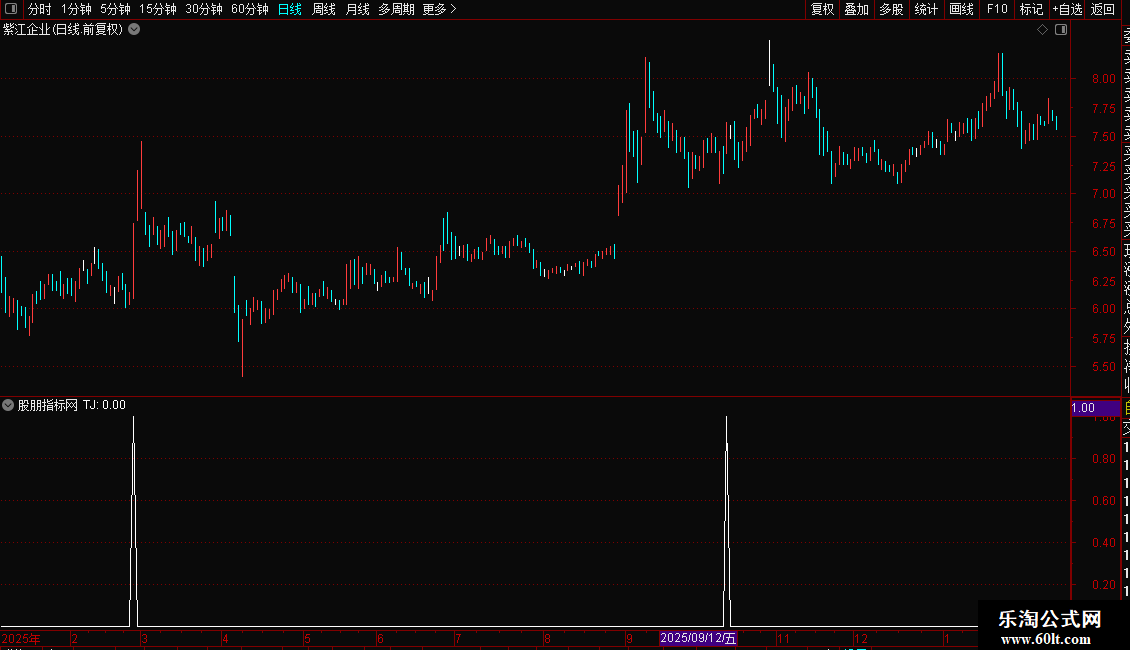Viewport: 1130px width, 650px height.
Task: Click the 1.00 indicator value box
Action: click(1095, 408)
